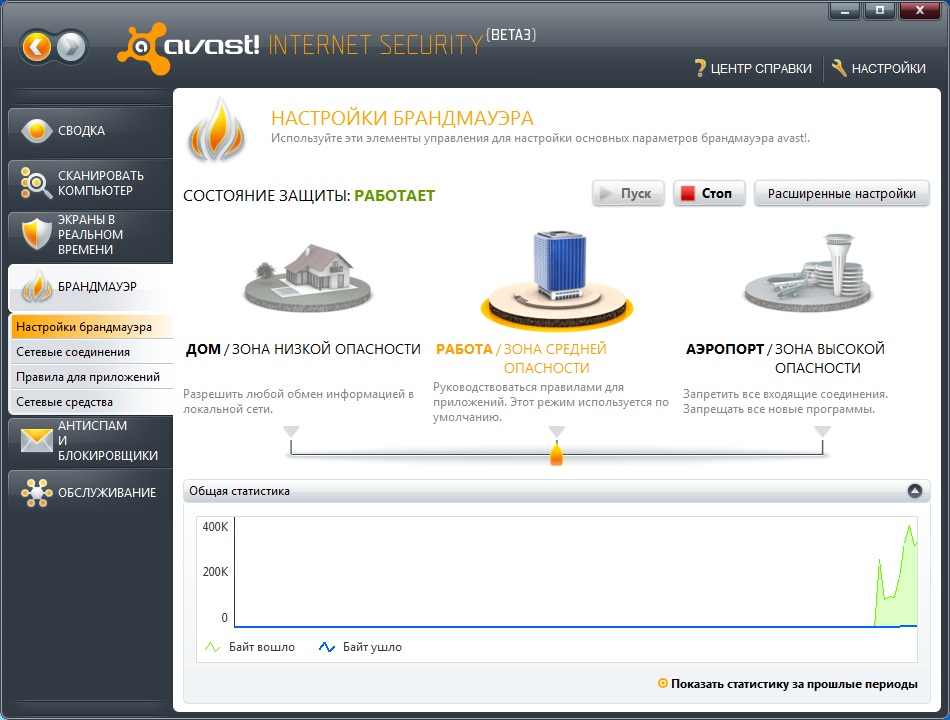The image size is (950, 720).
Task: Click the orange Summary orb icon
Action: tap(37, 130)
